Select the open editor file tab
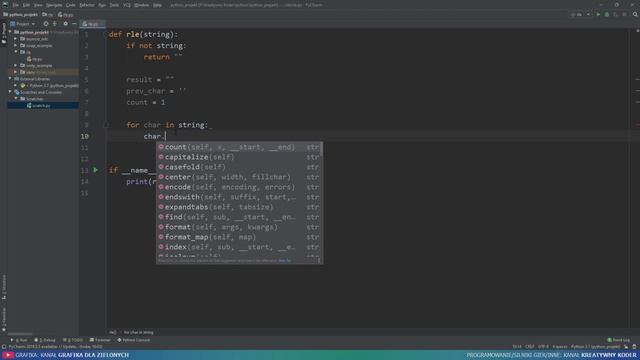Viewport: 640px width, 360px height. pos(92,24)
